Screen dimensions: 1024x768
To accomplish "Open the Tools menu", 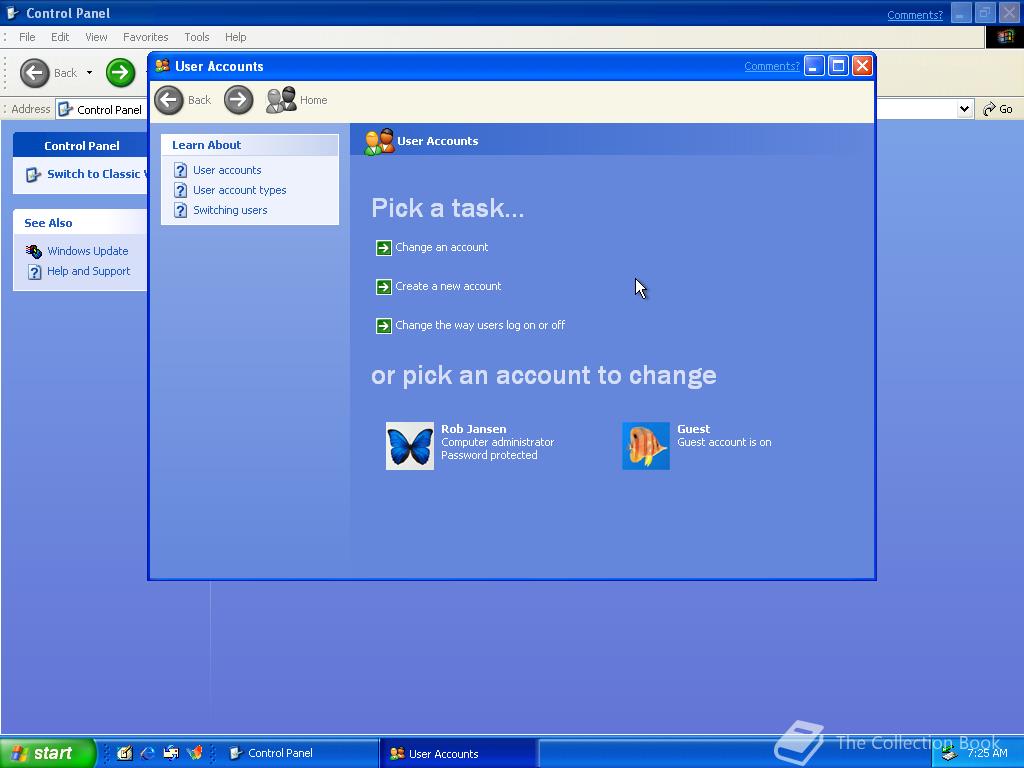I will tap(196, 37).
